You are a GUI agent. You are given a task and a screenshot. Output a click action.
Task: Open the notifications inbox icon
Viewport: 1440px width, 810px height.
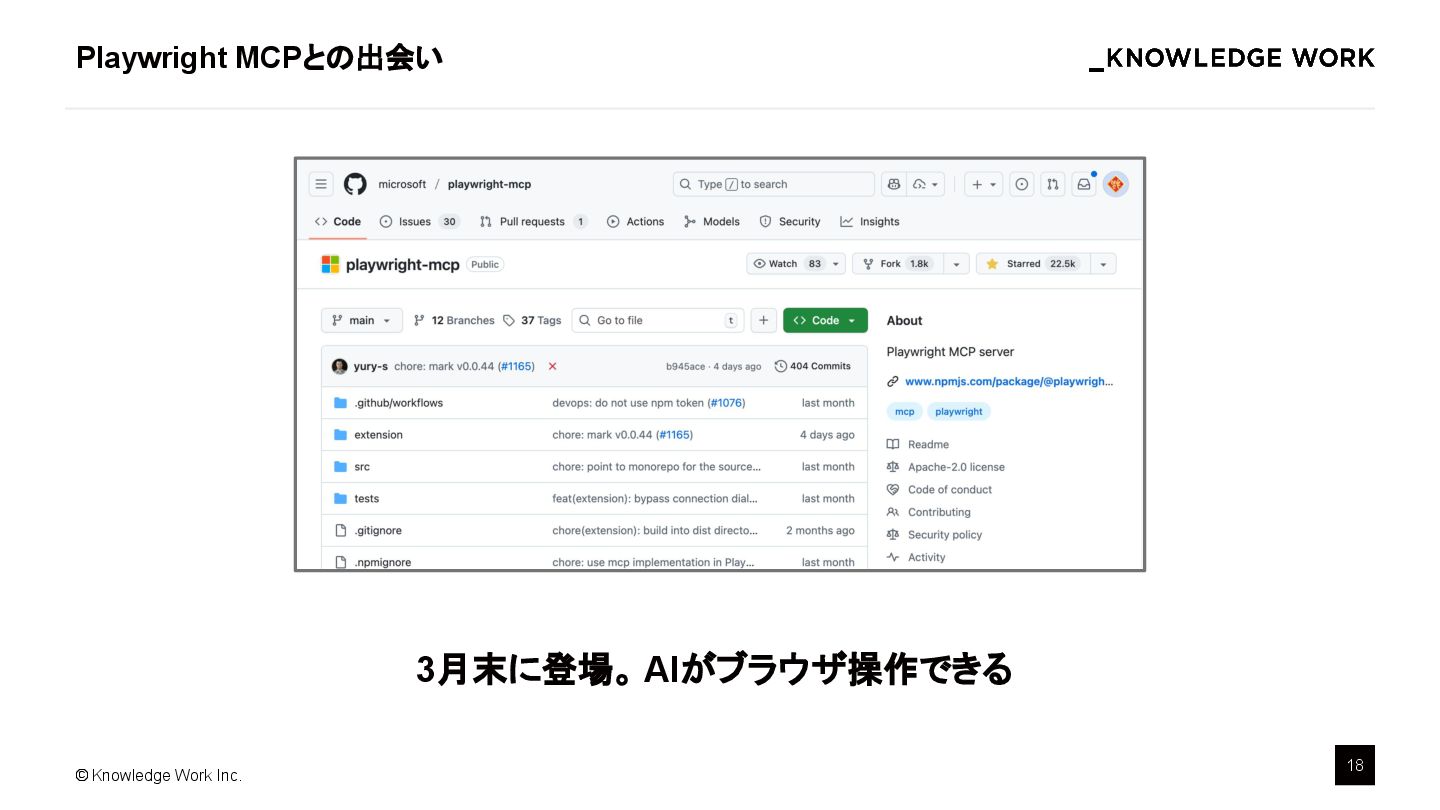pos(1084,184)
